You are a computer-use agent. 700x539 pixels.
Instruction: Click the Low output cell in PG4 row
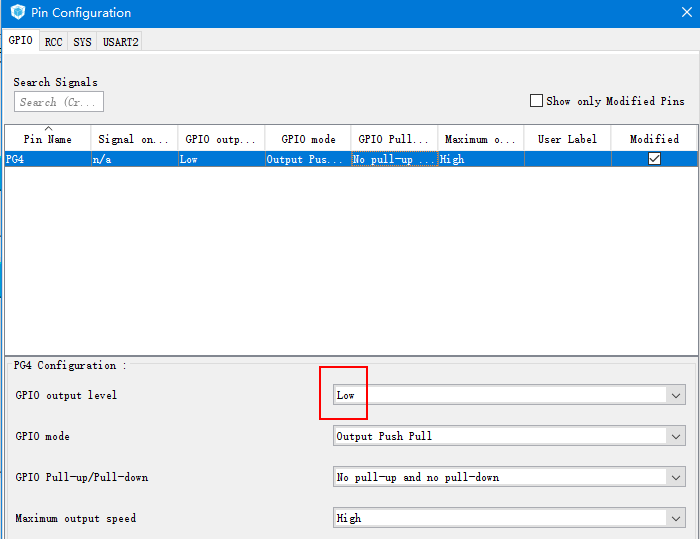221,159
